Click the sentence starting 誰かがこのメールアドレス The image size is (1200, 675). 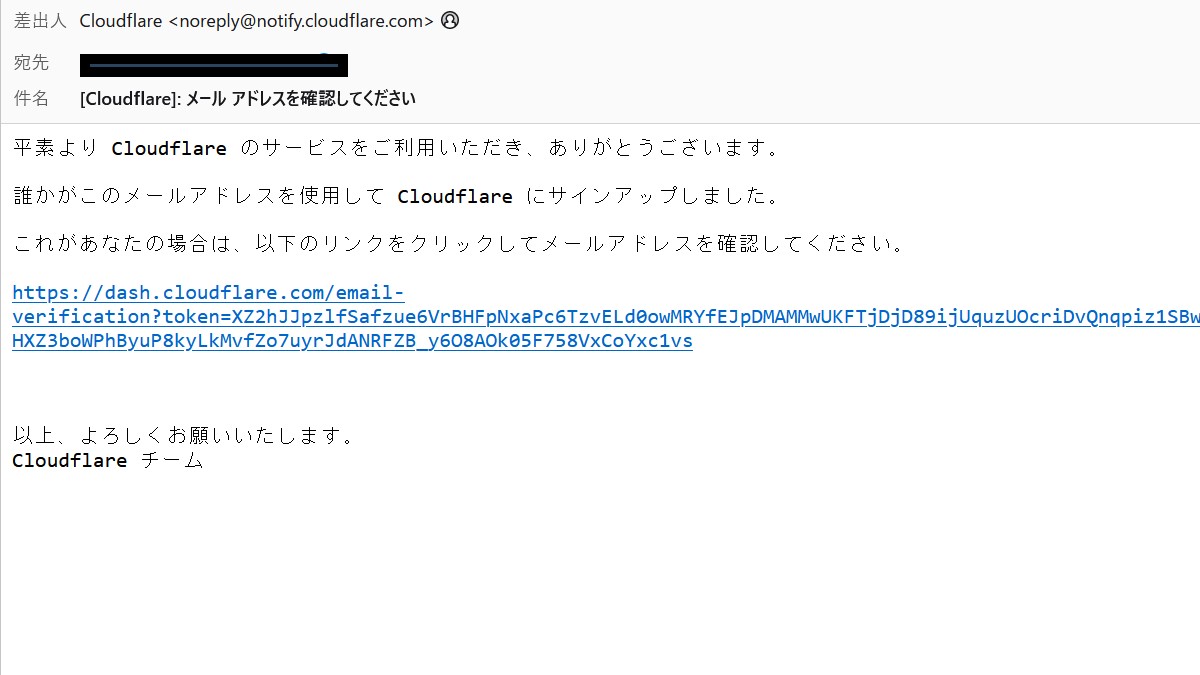click(x=396, y=197)
